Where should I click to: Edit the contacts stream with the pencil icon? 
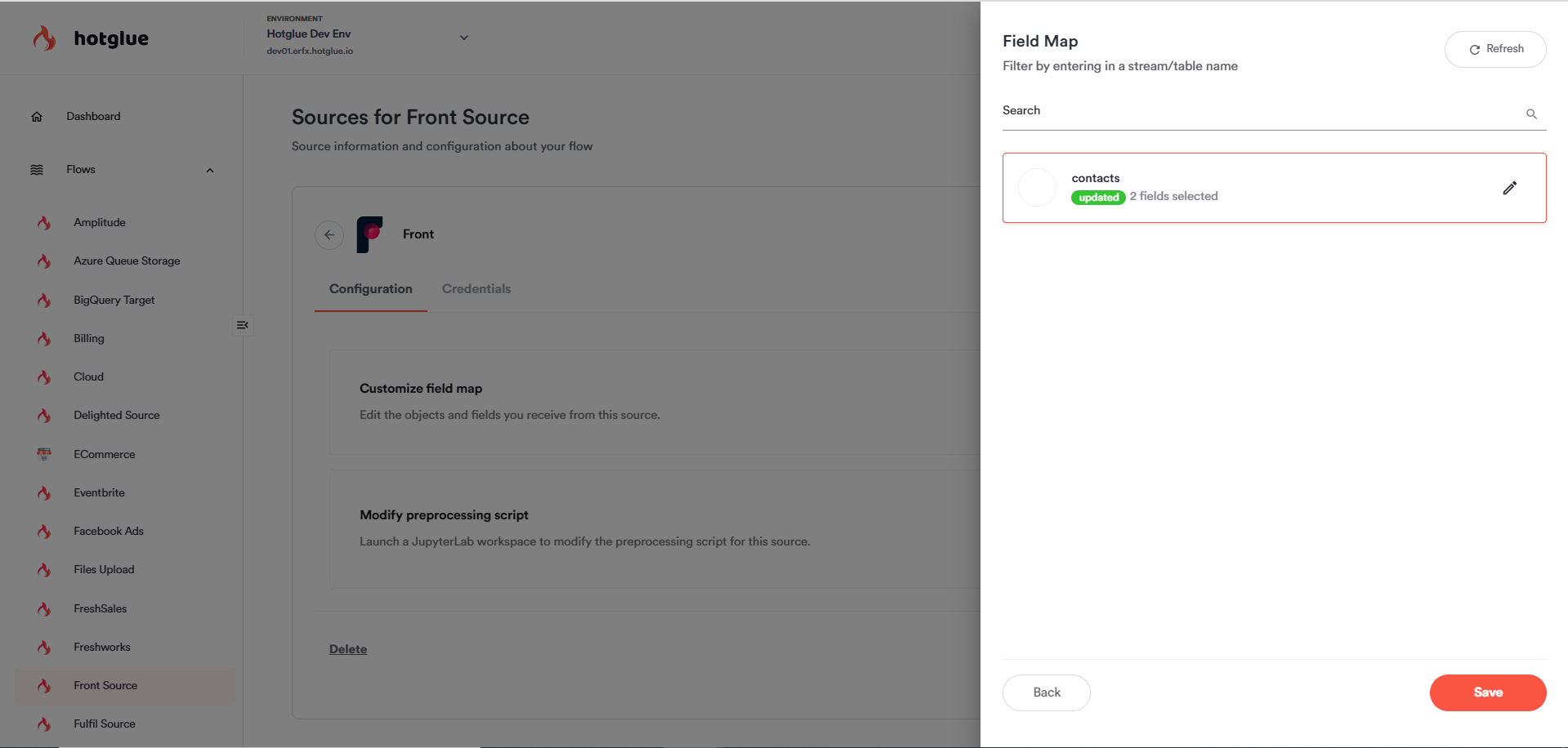point(1510,188)
